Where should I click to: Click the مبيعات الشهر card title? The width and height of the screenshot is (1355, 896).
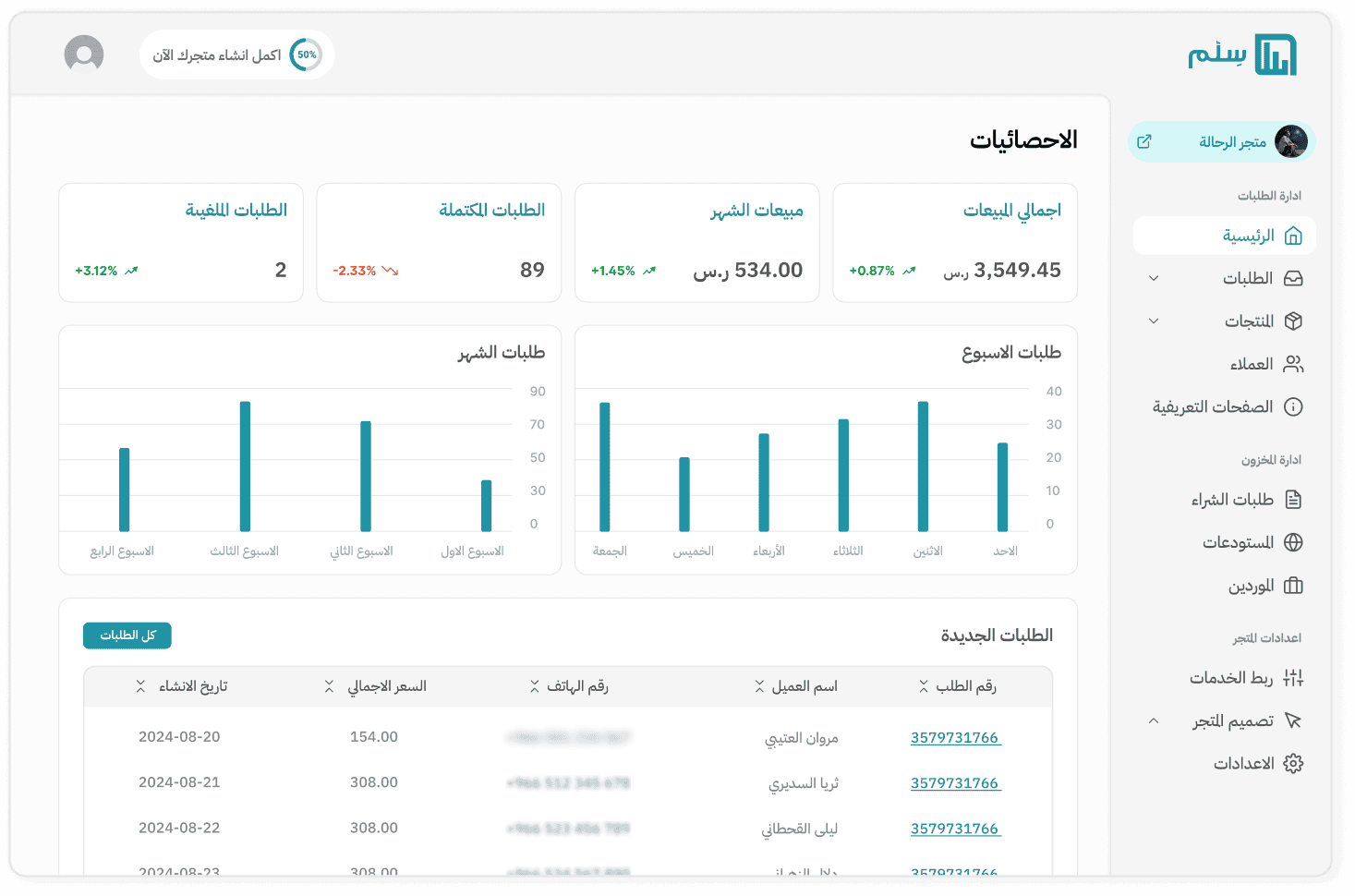click(x=756, y=211)
